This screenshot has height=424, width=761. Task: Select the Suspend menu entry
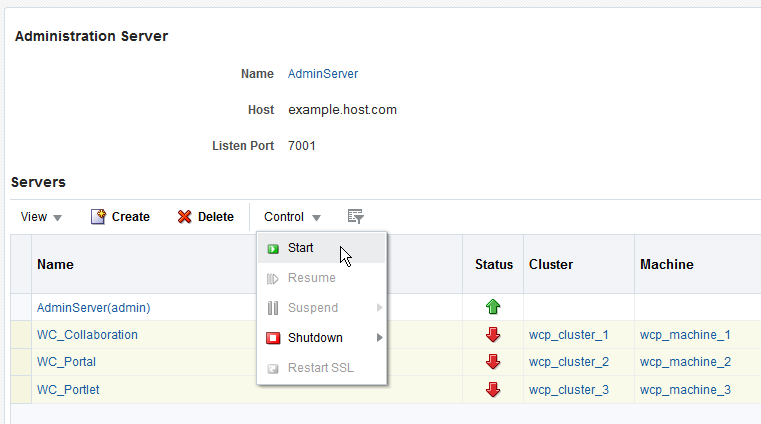(x=322, y=308)
